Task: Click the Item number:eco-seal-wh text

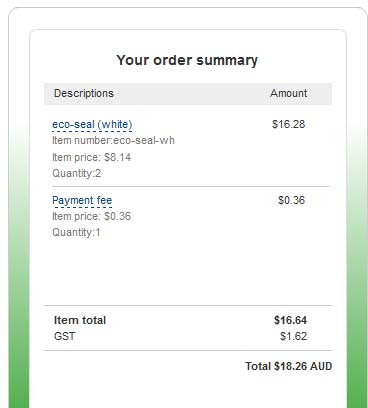Action: click(113, 140)
